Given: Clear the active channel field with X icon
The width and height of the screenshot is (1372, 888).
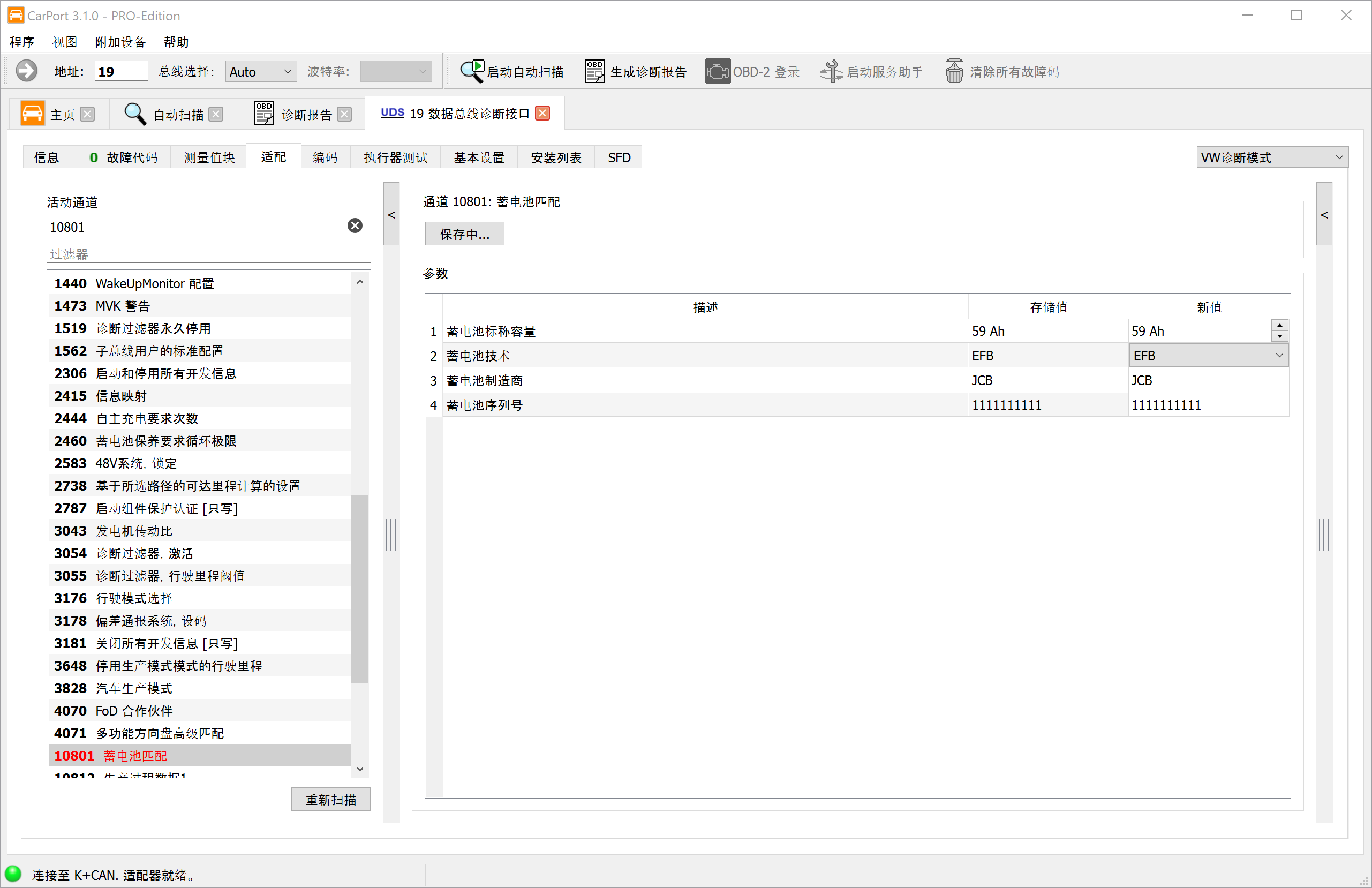Looking at the screenshot, I should click(x=355, y=226).
